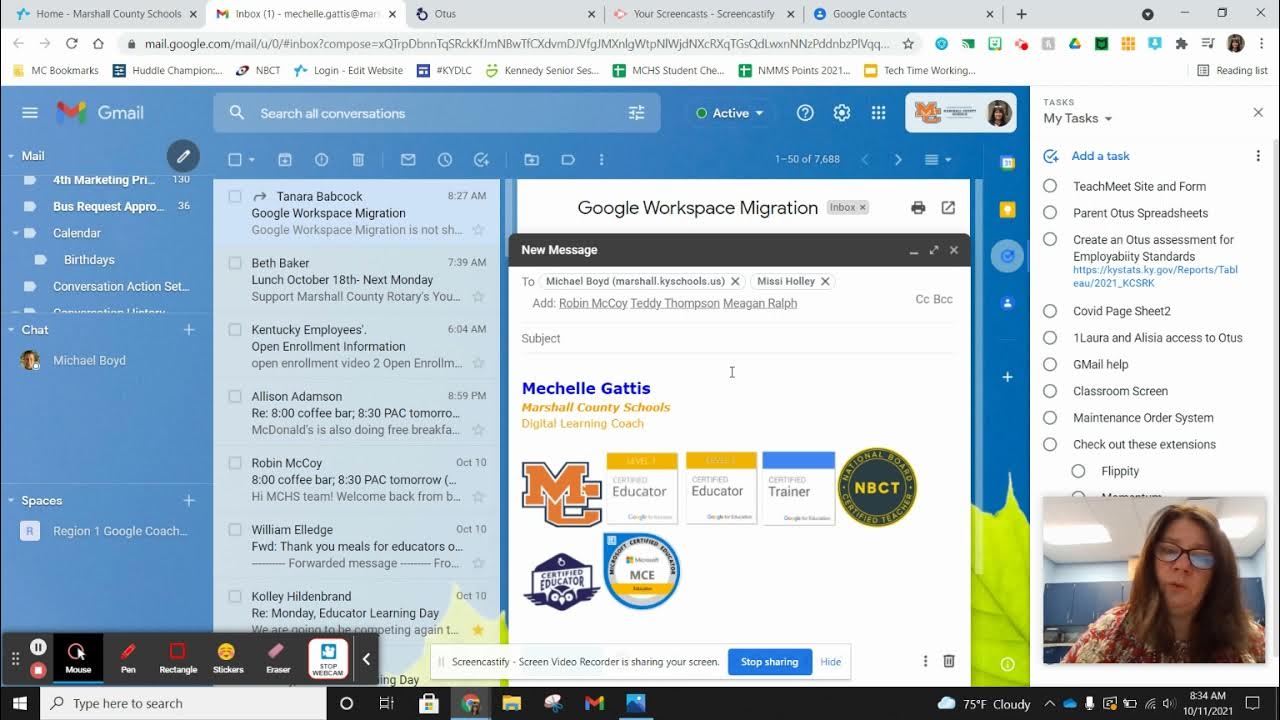Open the Gmail main menu hamburger icon
Viewport: 1280px width, 720px height.
click(x=30, y=113)
